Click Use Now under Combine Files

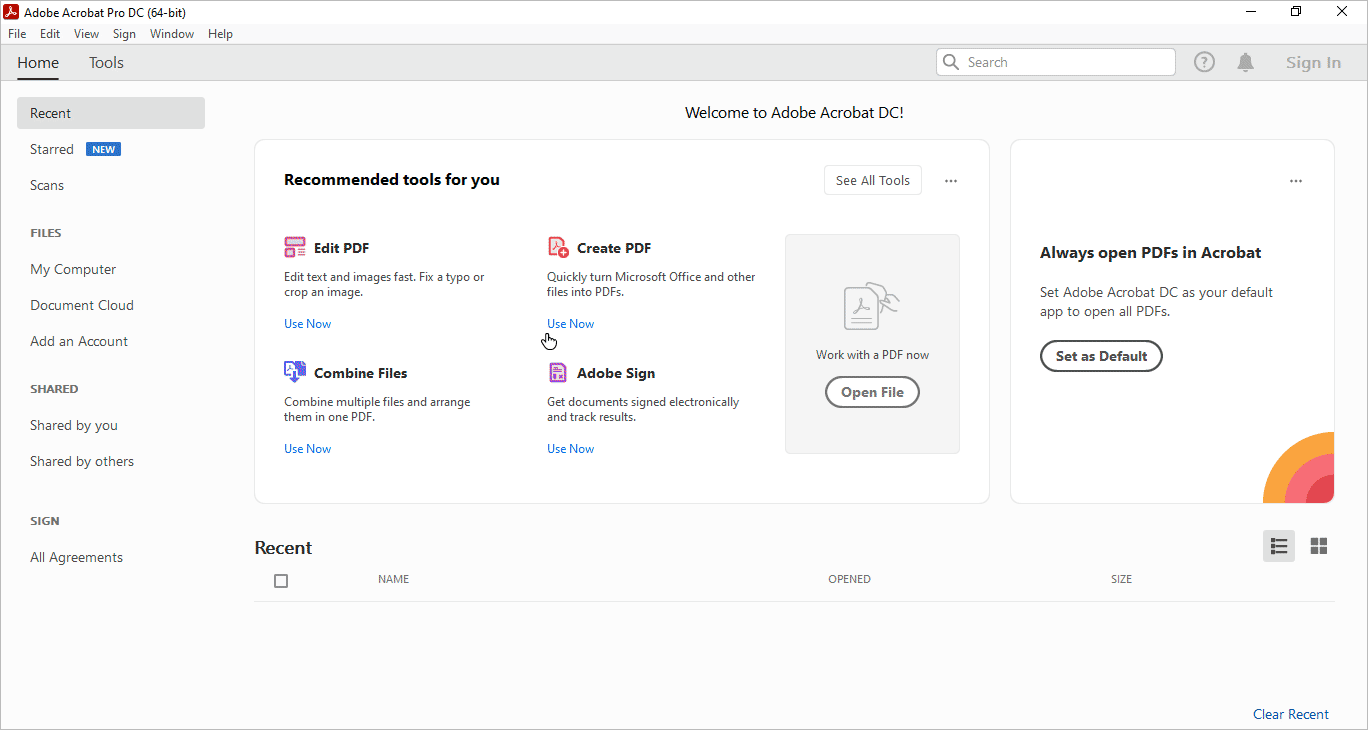click(307, 449)
